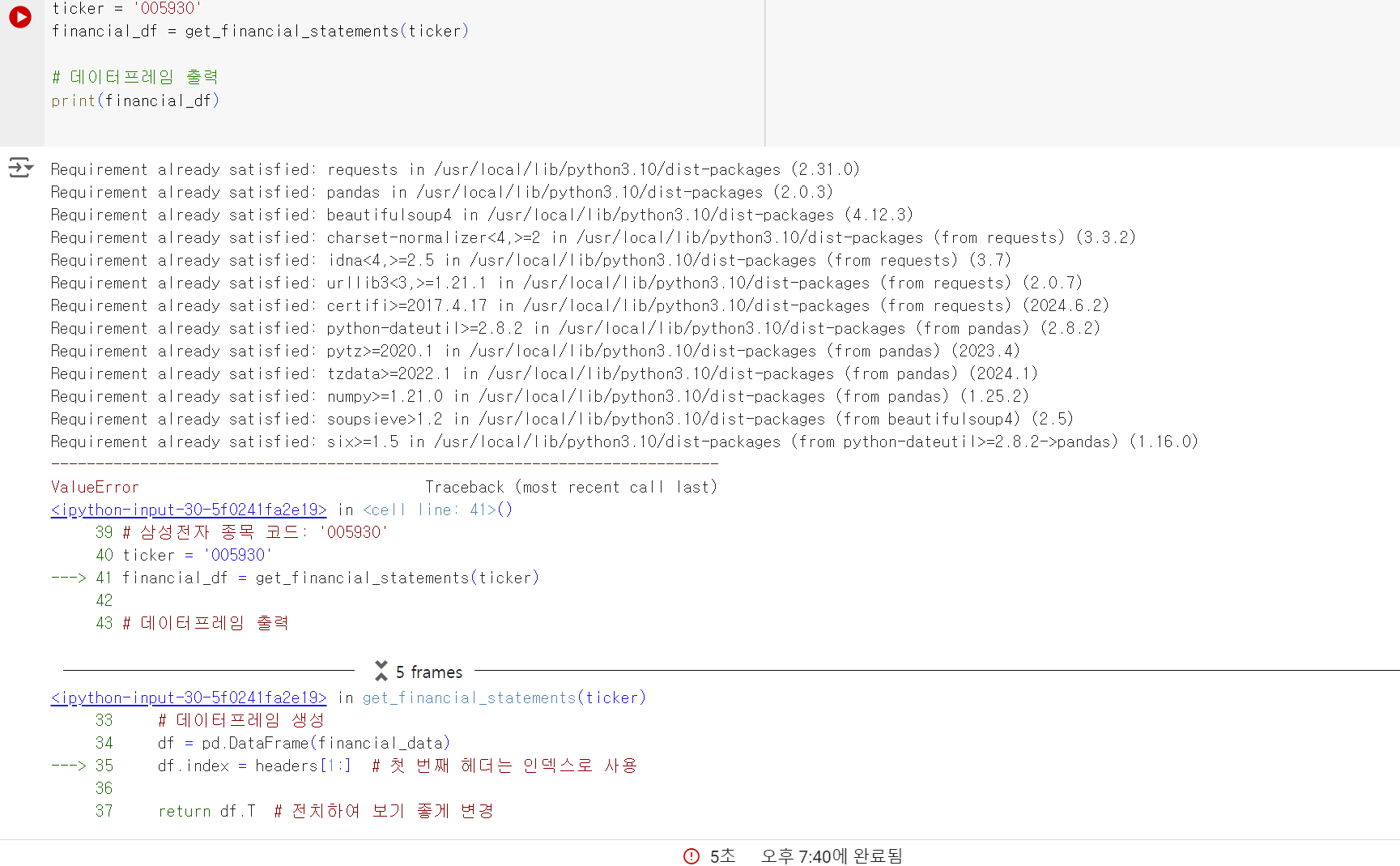Open the ipython-input link above line 33
The image size is (1400, 866).
[x=189, y=697]
